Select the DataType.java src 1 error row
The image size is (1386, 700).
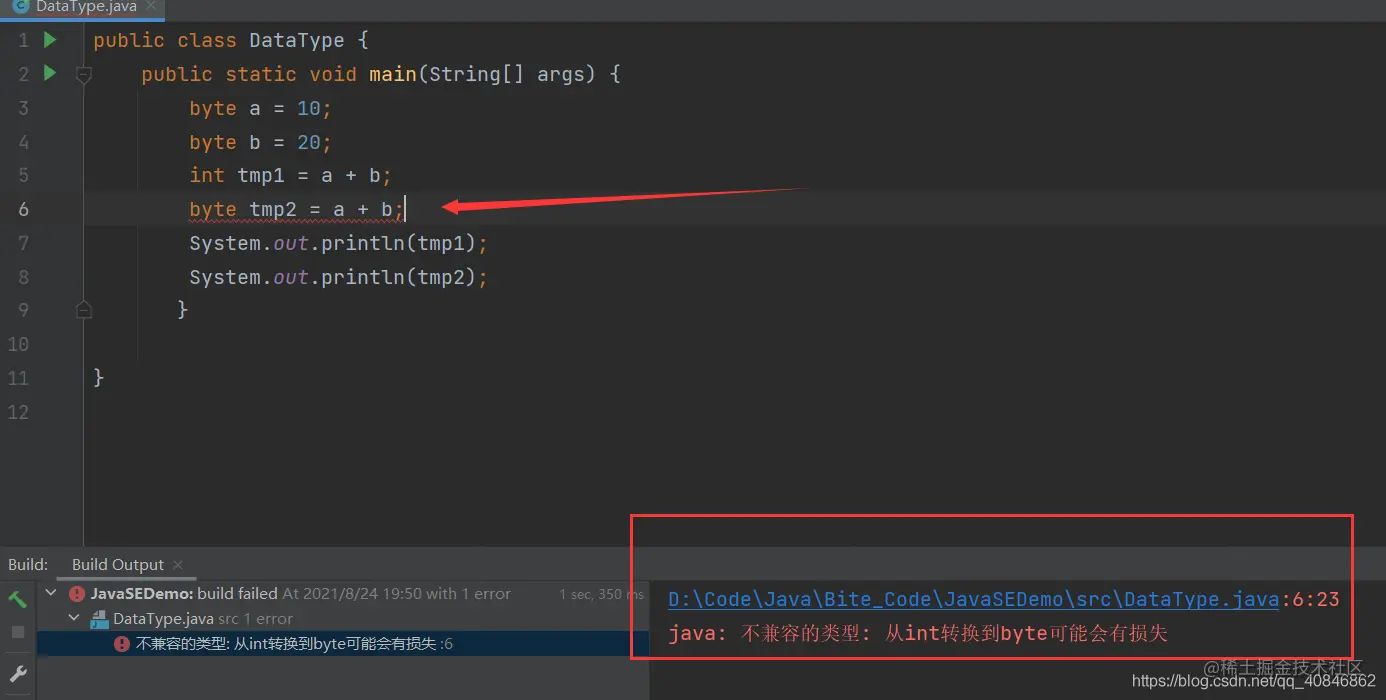[343, 619]
